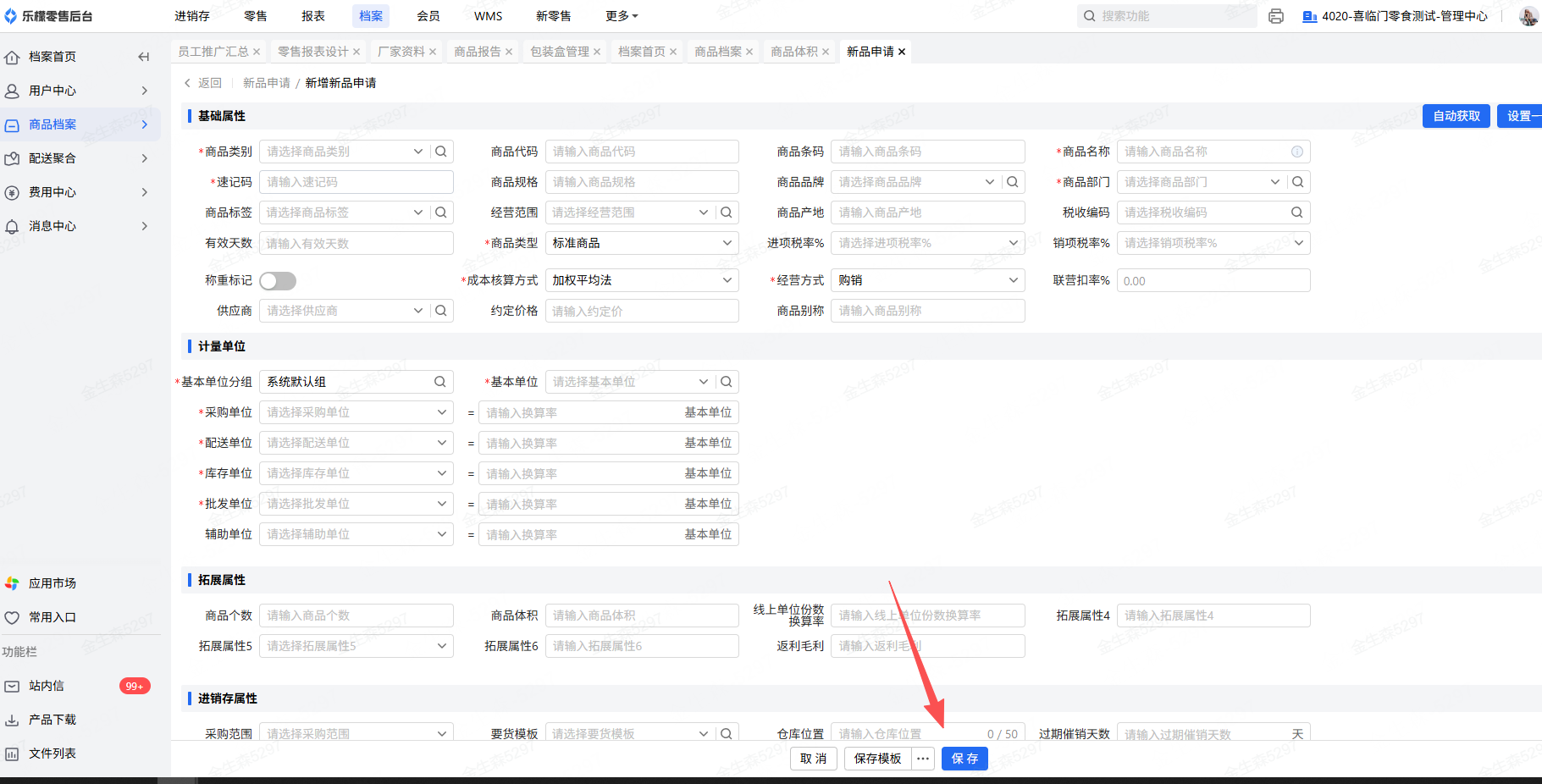The width and height of the screenshot is (1542, 784).
Task: Open the 进项税率% dropdown
Action: [928, 243]
